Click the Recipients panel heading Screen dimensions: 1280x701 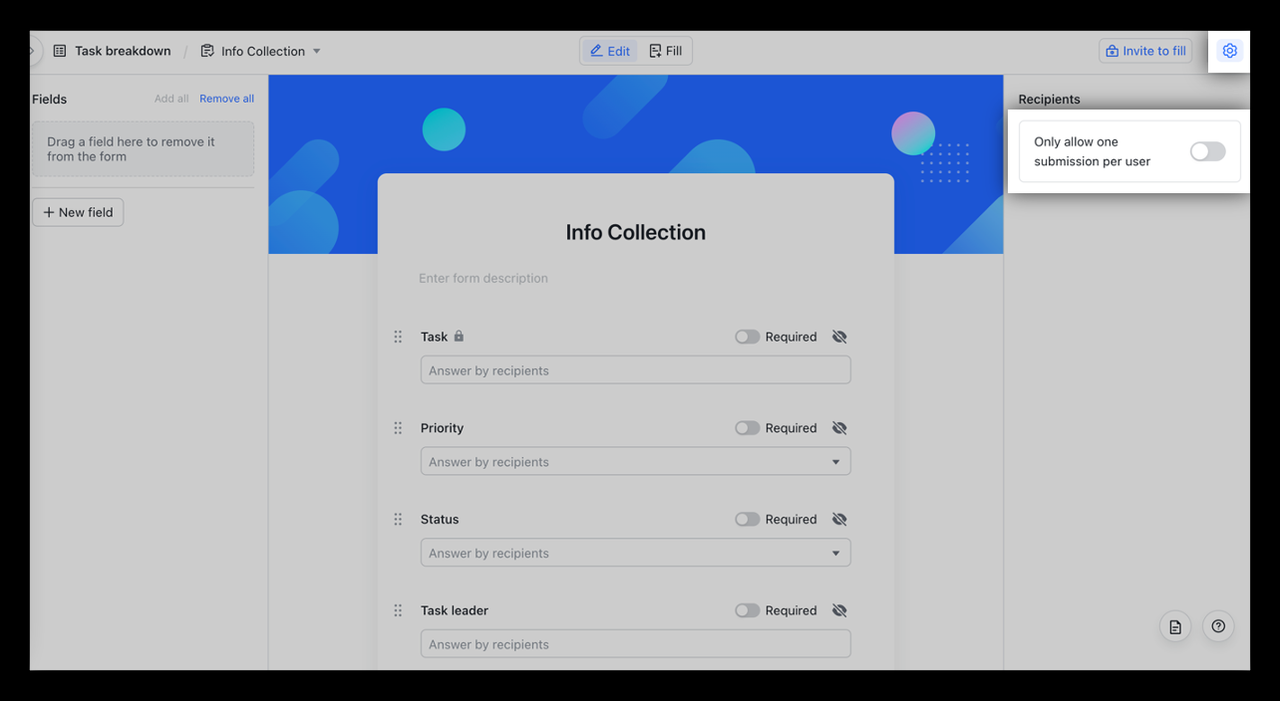(x=1049, y=99)
